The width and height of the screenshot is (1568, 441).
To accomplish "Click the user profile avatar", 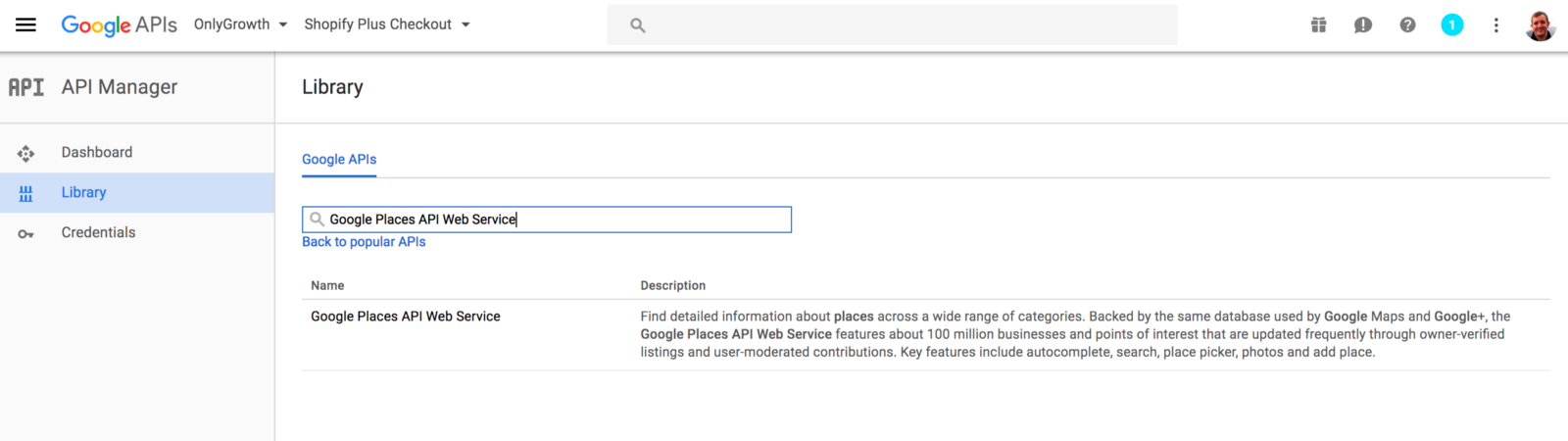I will coord(1540,25).
